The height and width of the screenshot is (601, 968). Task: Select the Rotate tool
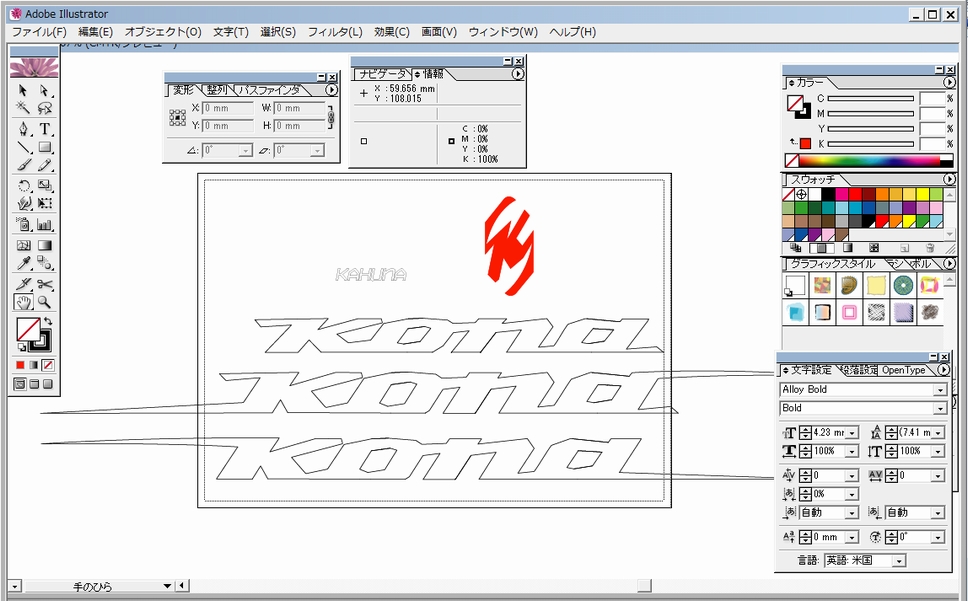[x=24, y=186]
